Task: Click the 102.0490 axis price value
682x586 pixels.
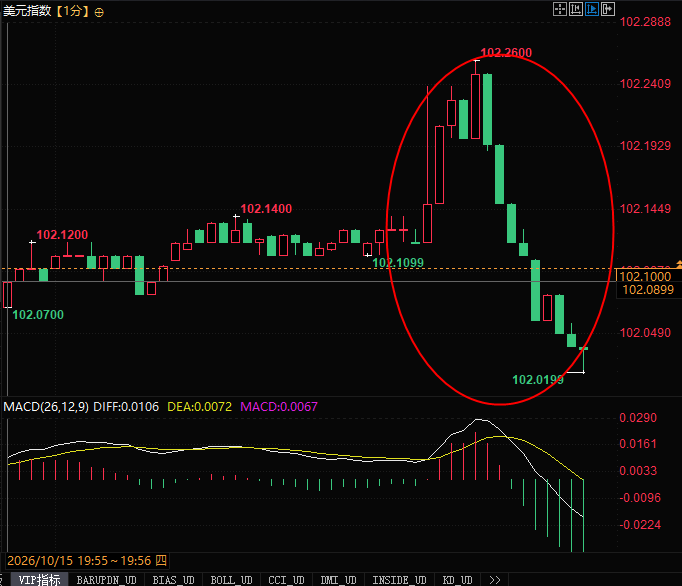Action: click(645, 333)
